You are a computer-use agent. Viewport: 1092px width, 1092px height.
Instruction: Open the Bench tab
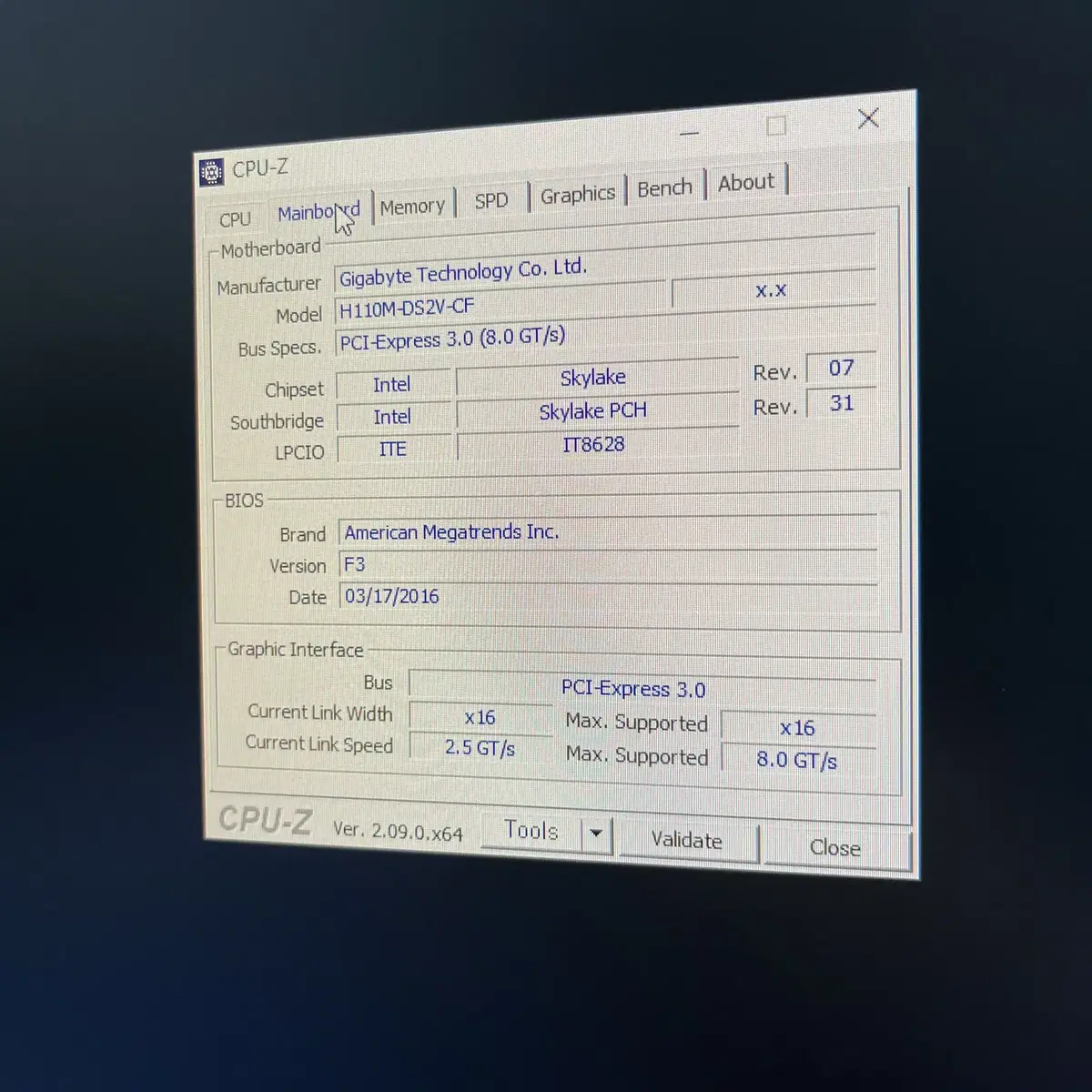(x=664, y=188)
